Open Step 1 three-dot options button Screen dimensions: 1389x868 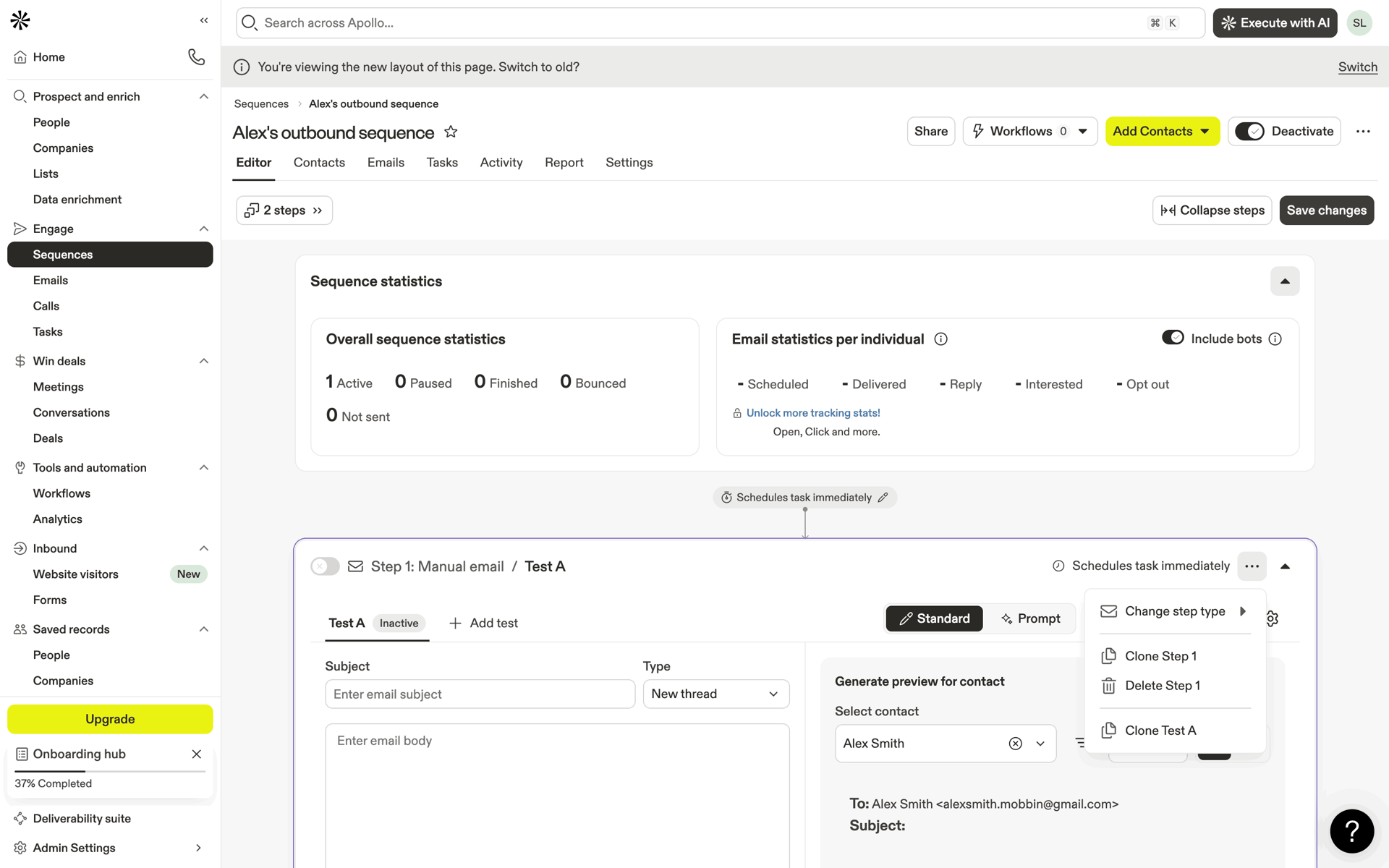(x=1252, y=566)
